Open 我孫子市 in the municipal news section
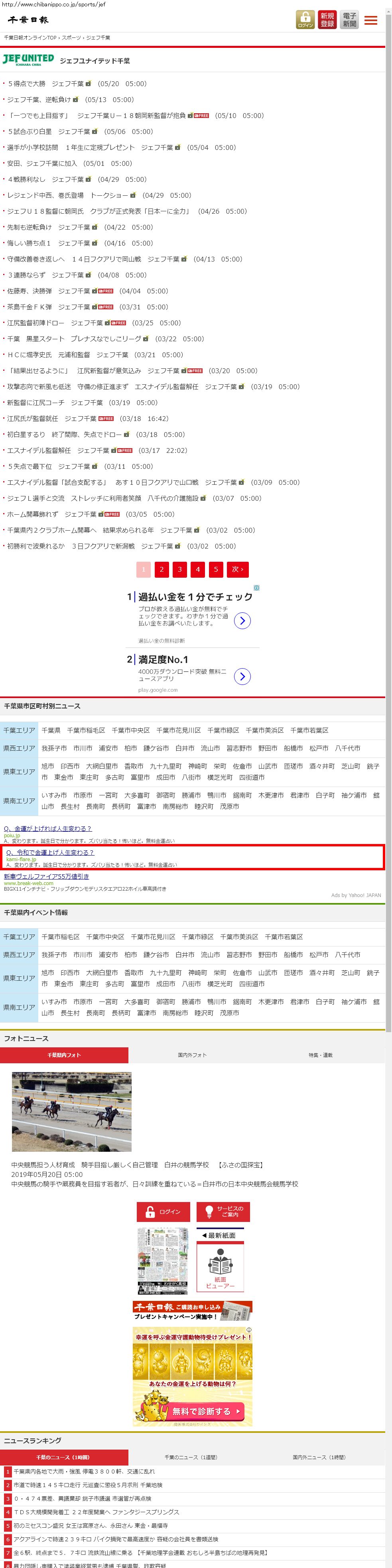Screen dimensions: 392x1568 click(x=54, y=748)
